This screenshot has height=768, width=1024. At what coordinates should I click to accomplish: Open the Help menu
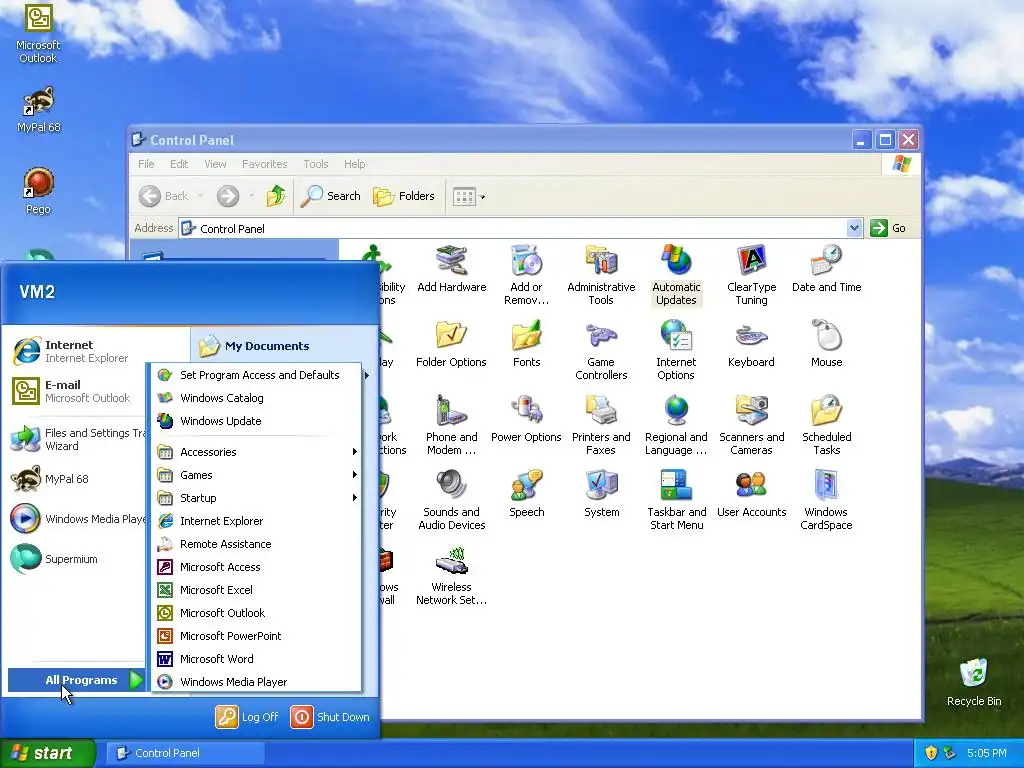coord(355,164)
